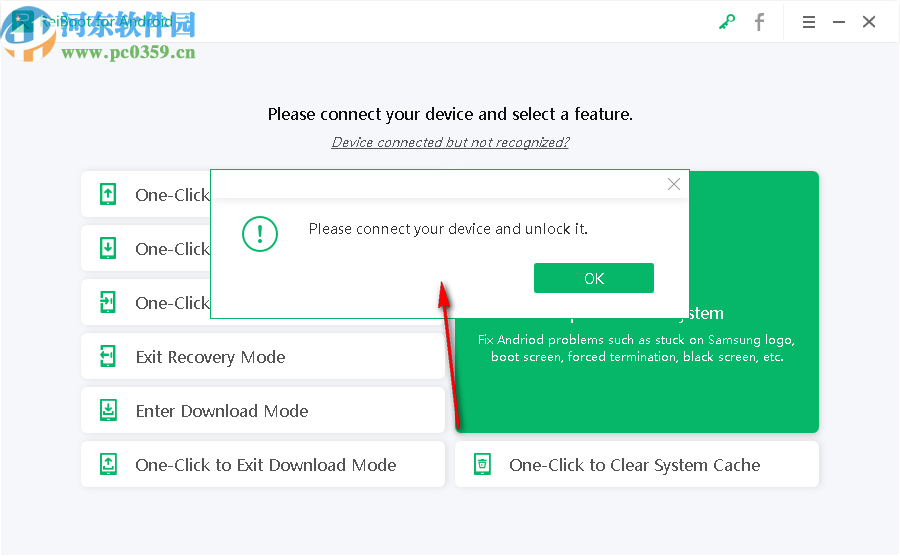The height and width of the screenshot is (556, 900).
Task: Click the Clear System Cache trash icon
Action: (482, 464)
